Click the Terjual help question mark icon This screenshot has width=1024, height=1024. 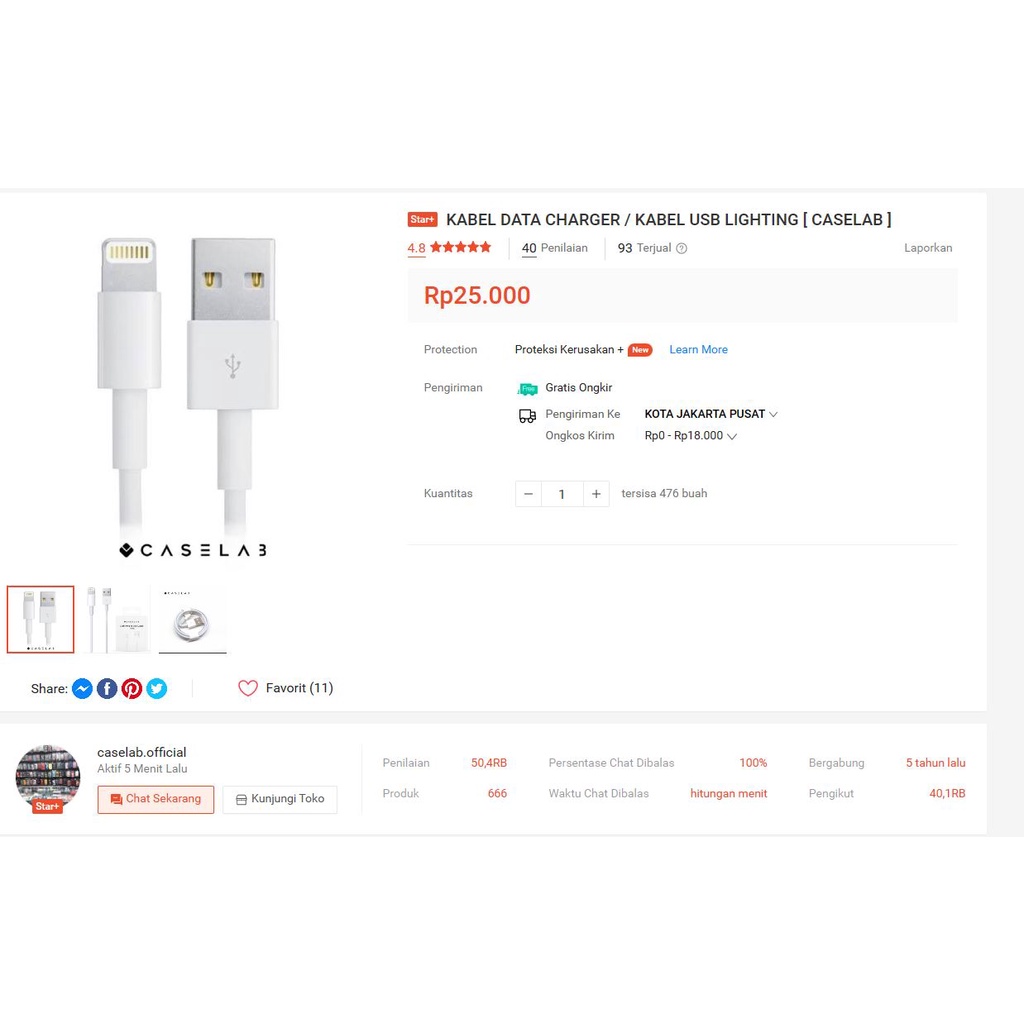pyautogui.click(x=681, y=248)
